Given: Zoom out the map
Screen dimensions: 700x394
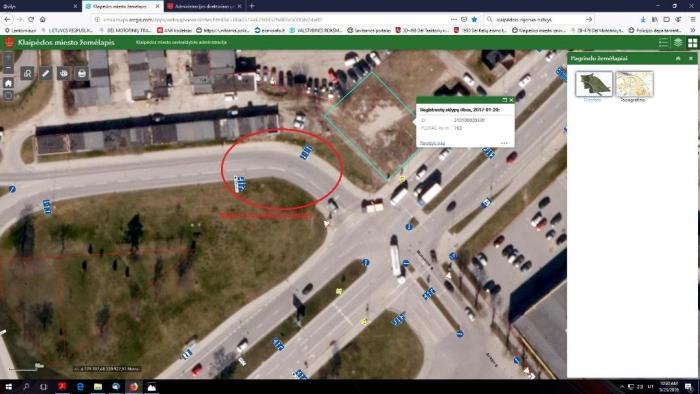Looking at the screenshot, I should [x=8, y=69].
